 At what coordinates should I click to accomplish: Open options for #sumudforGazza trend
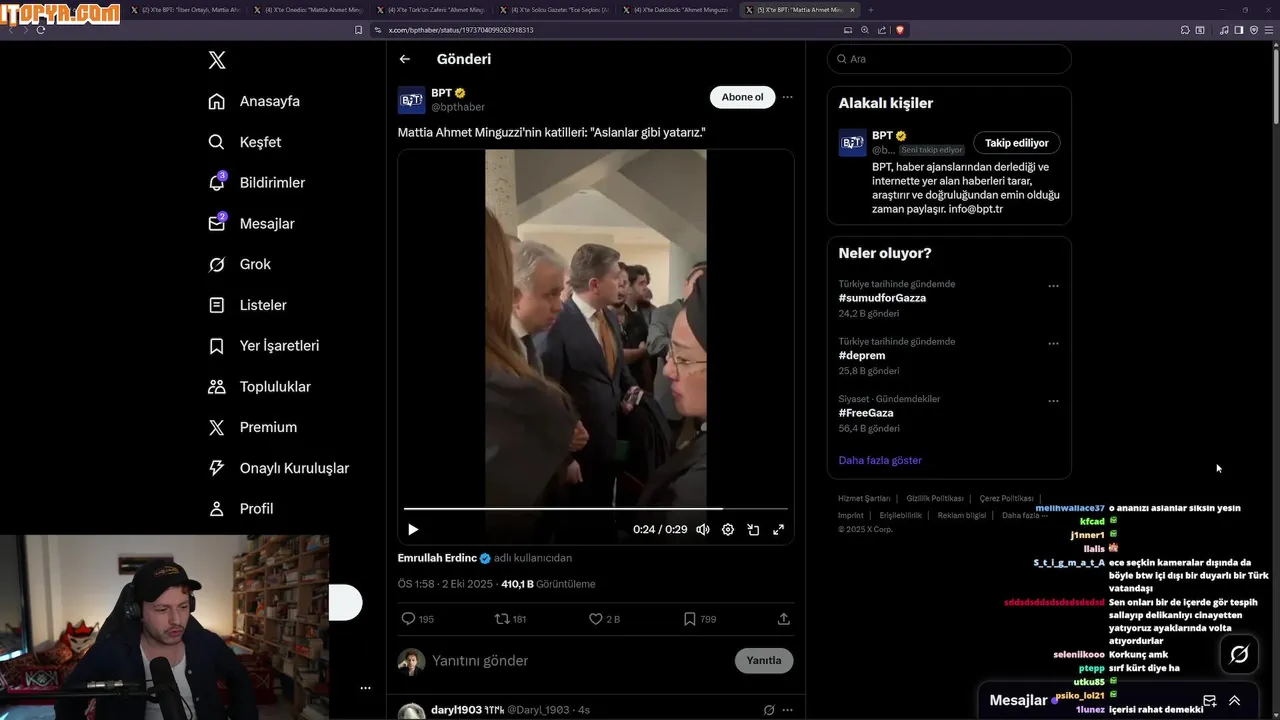[1053, 286]
